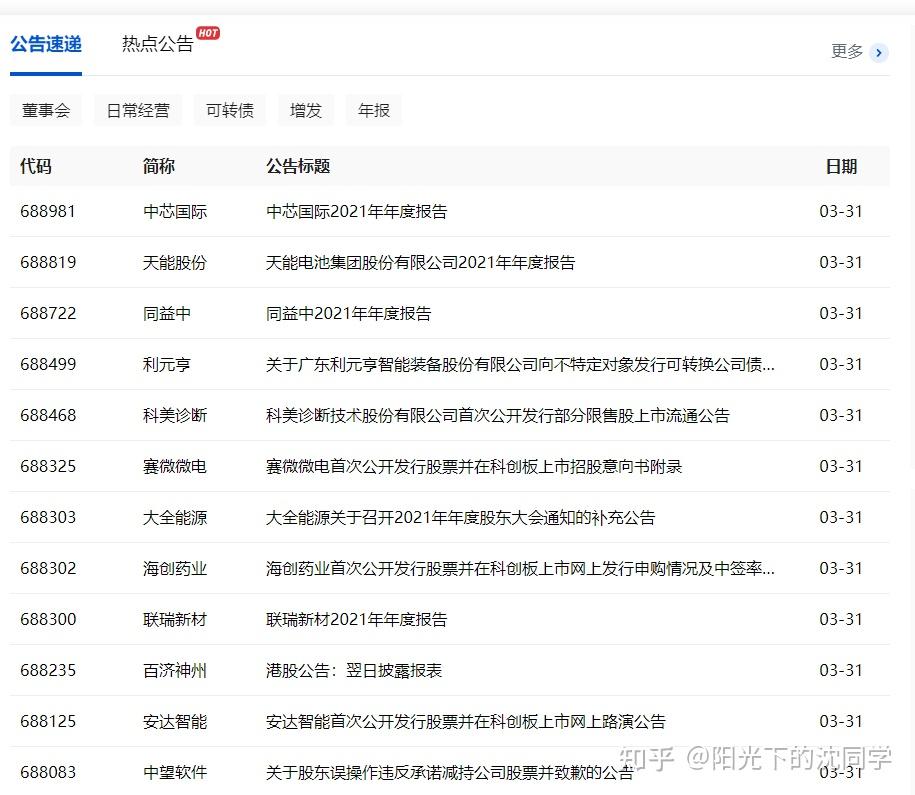Click the stock name 联瑞新材

click(x=175, y=619)
